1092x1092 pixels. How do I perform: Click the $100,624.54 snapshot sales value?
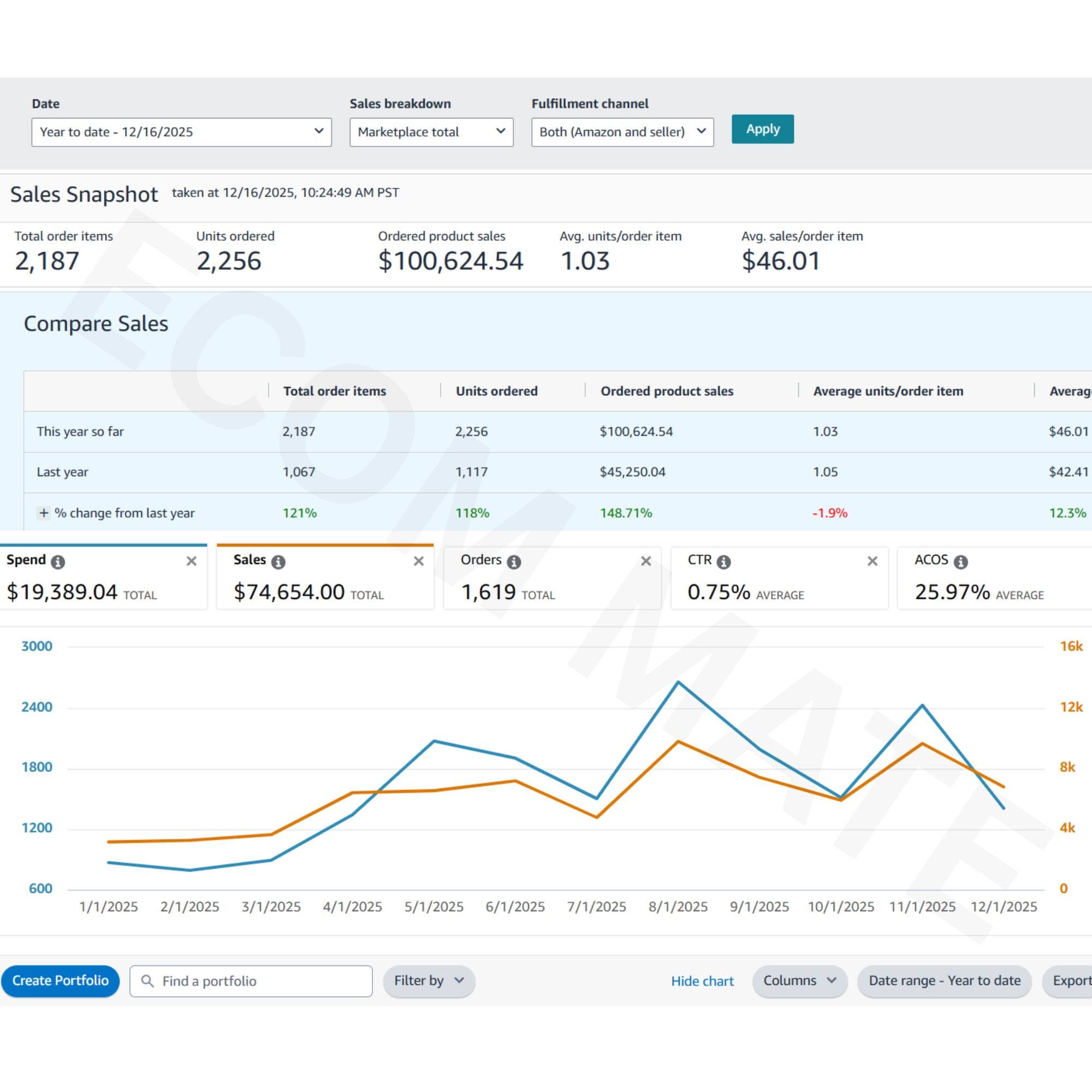pyautogui.click(x=450, y=261)
